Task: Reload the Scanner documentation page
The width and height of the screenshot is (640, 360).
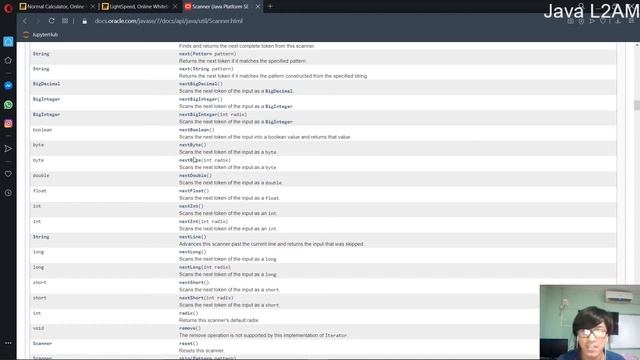Action: coord(51,21)
